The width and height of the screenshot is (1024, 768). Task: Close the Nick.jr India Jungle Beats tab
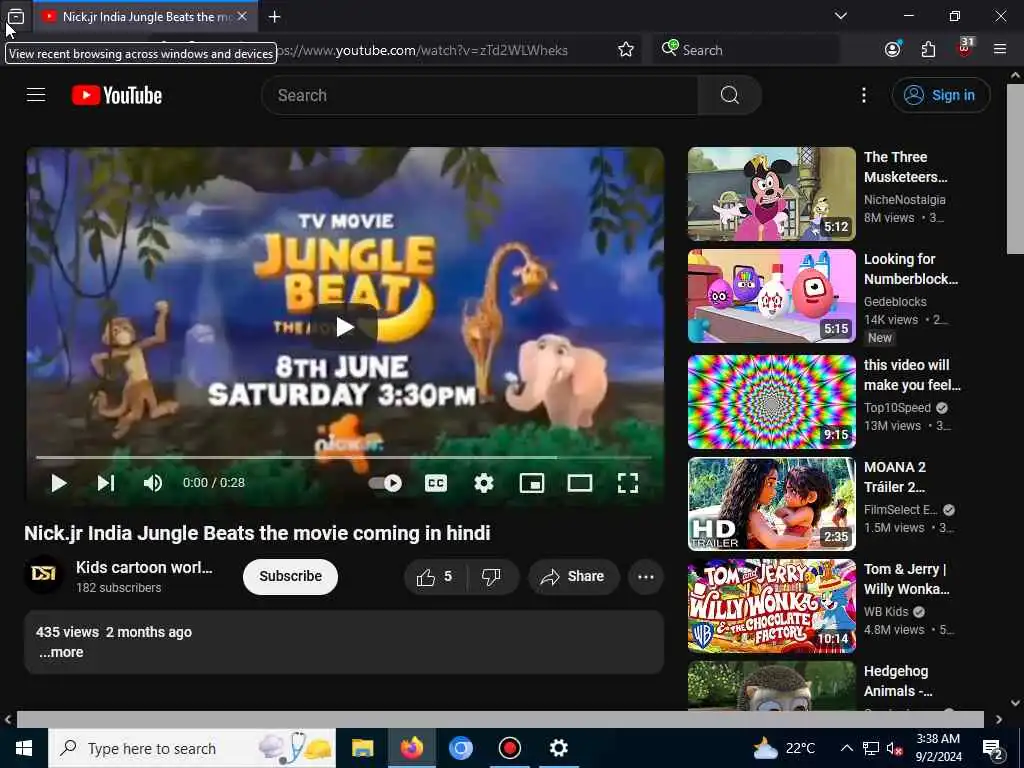242,16
